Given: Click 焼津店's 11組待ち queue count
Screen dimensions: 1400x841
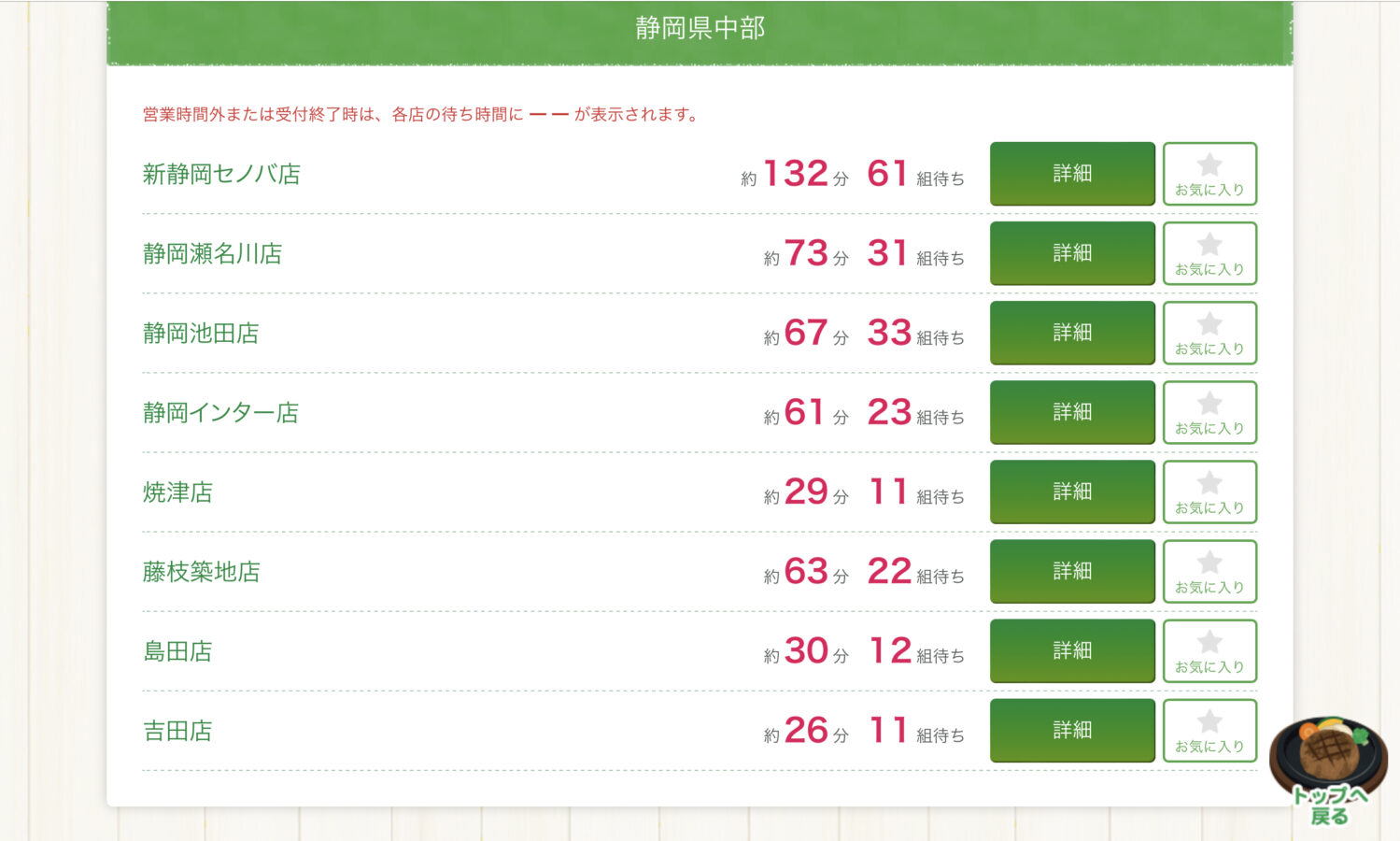Looking at the screenshot, I should [x=915, y=492].
